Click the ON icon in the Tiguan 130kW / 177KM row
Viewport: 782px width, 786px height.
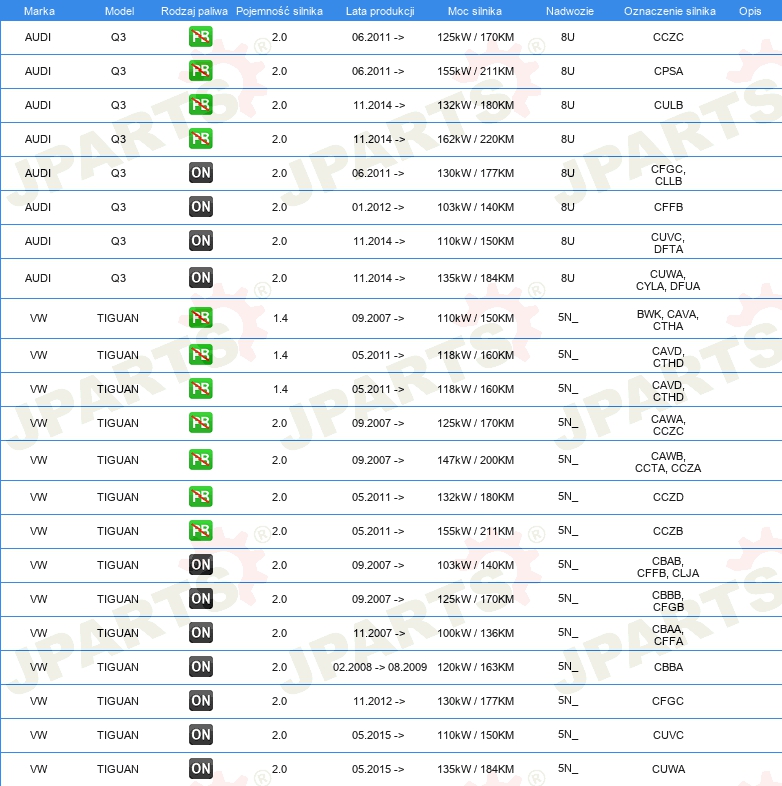(201, 701)
